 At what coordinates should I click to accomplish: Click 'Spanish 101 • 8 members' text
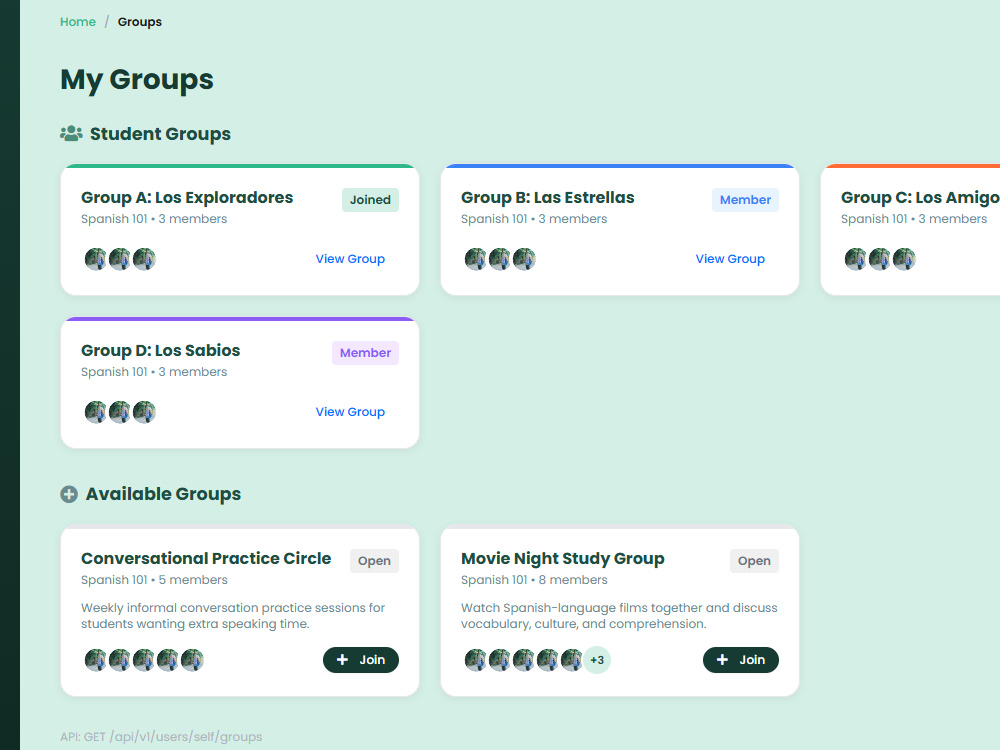(x=534, y=580)
